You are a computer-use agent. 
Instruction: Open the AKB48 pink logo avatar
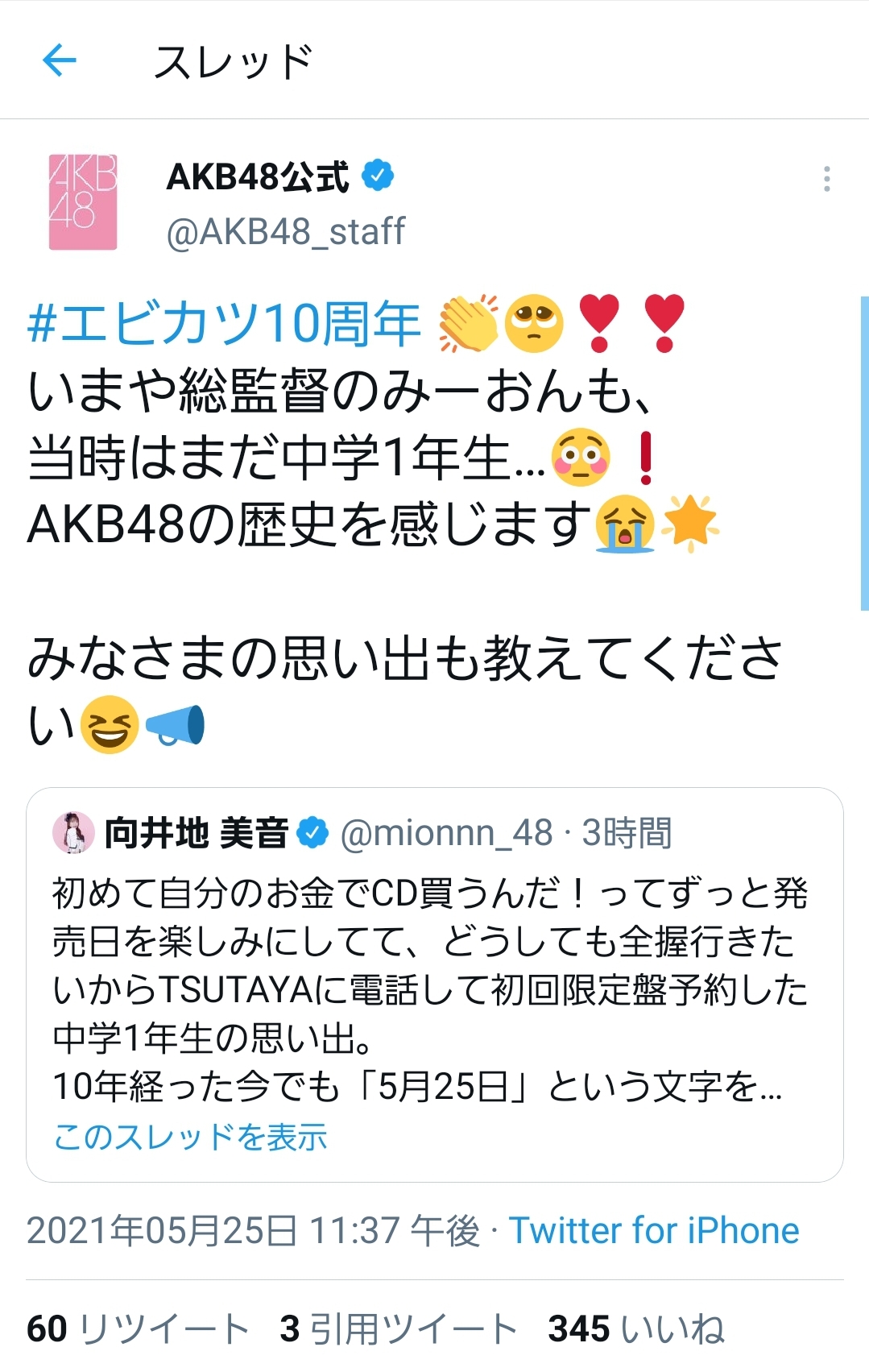coord(83,201)
